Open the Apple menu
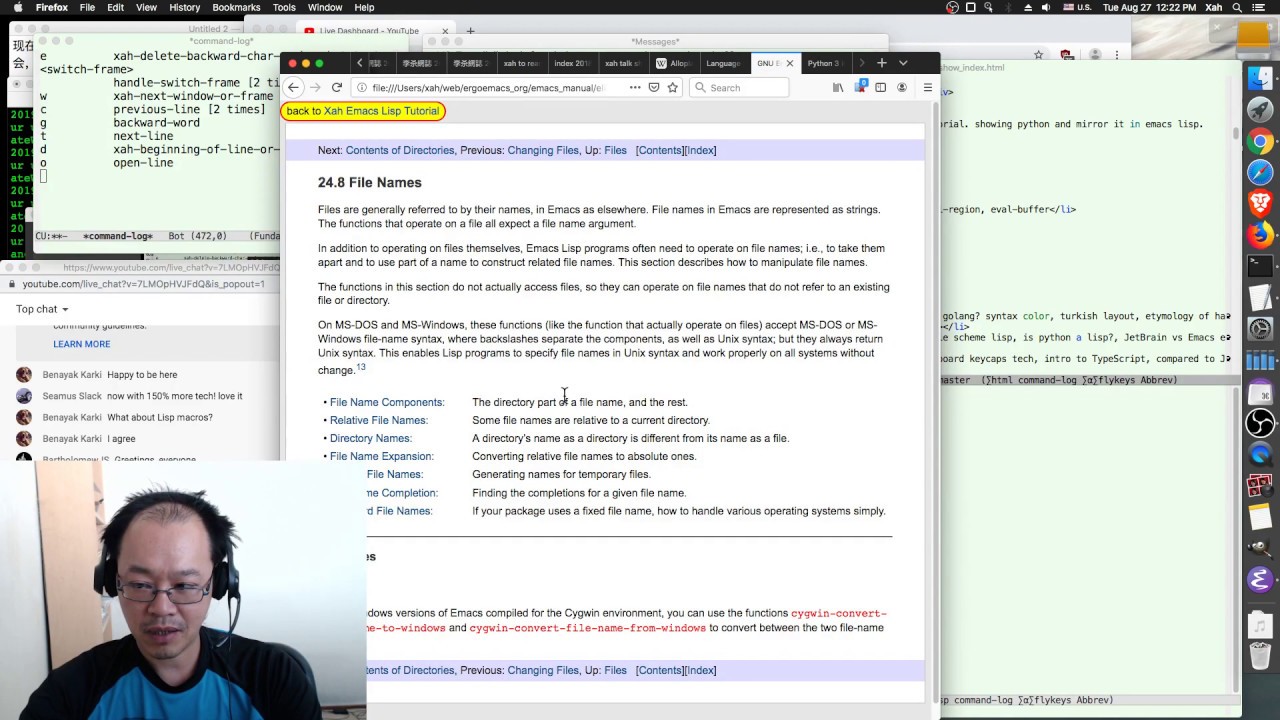The image size is (1280, 720). click(17, 7)
